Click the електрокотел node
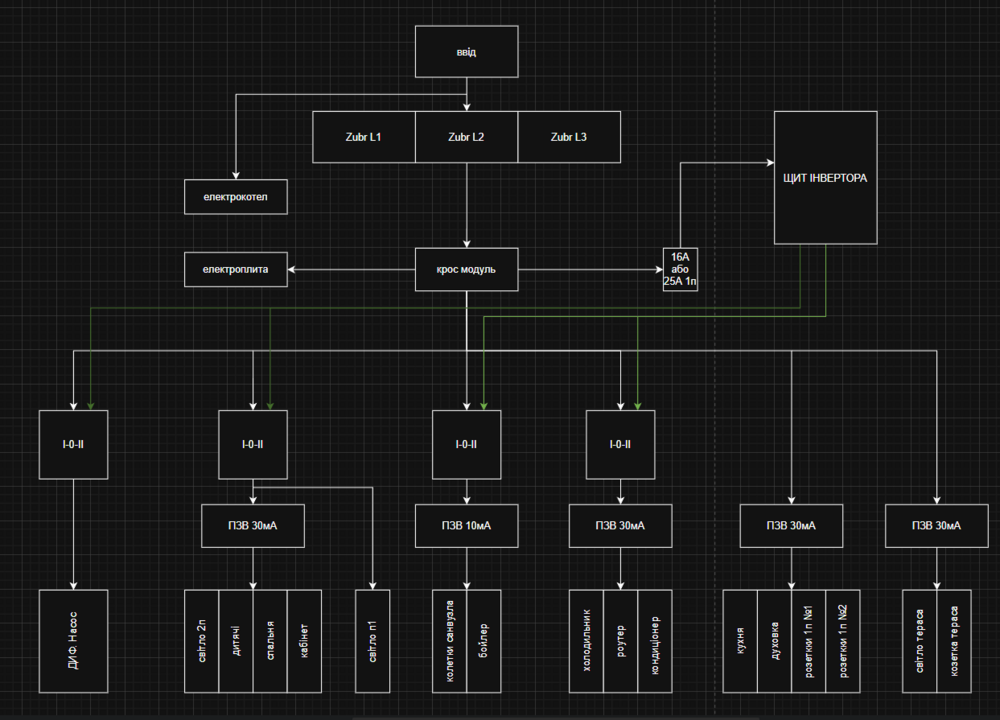1000x720 pixels. pyautogui.click(x=236, y=197)
